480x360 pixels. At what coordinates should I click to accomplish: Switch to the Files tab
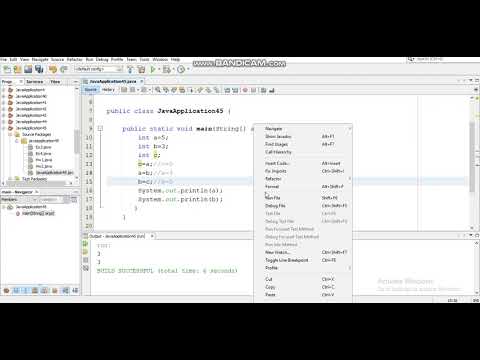(55, 82)
